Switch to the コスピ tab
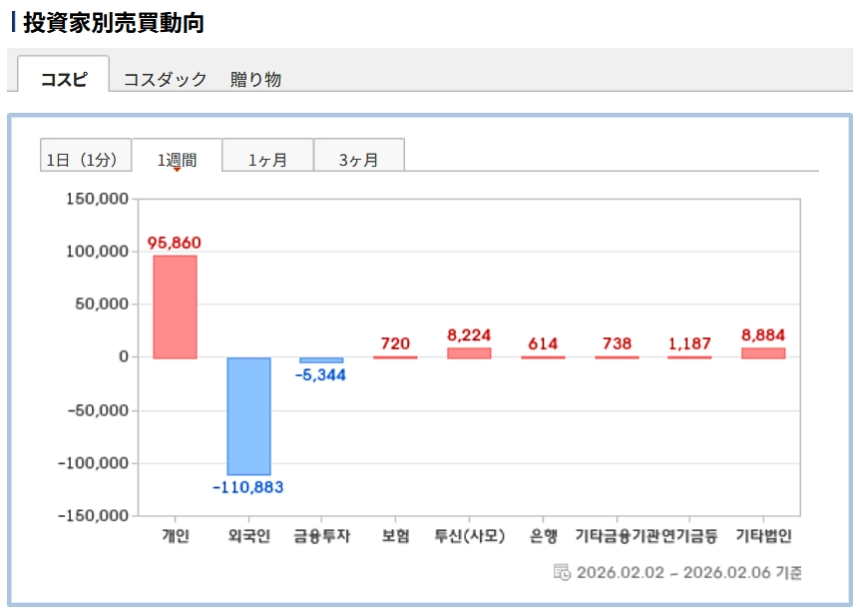Screen dimensions: 860x615 (63, 79)
